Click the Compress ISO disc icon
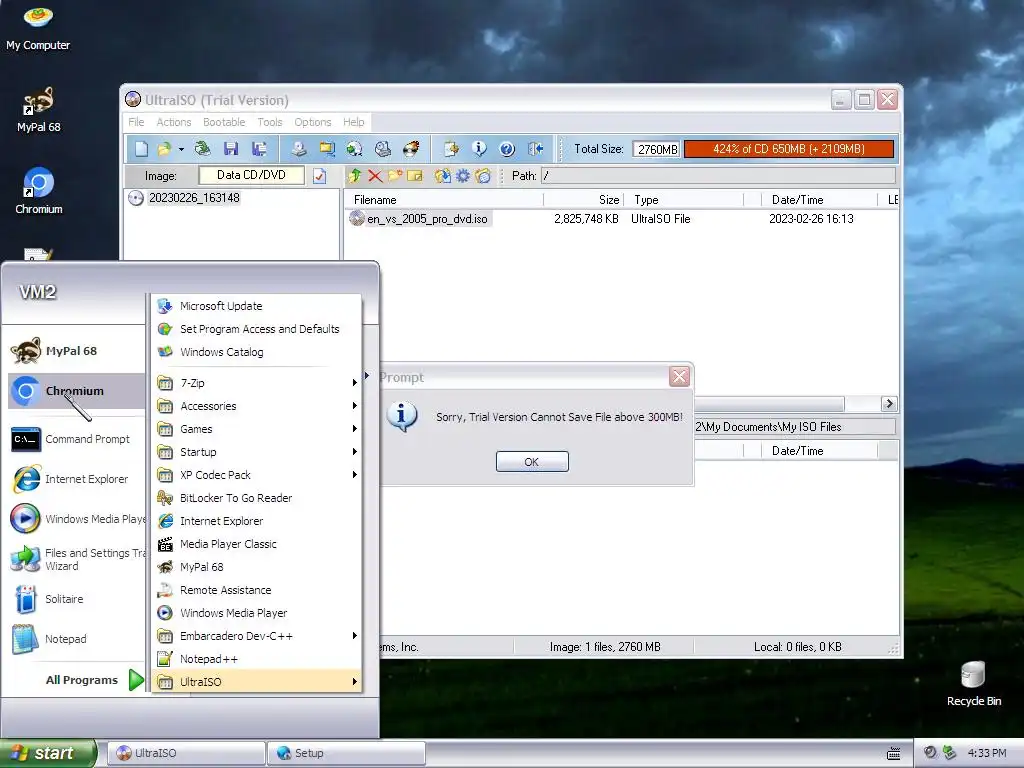Image resolution: width=1024 pixels, height=768 pixels. coord(354,149)
